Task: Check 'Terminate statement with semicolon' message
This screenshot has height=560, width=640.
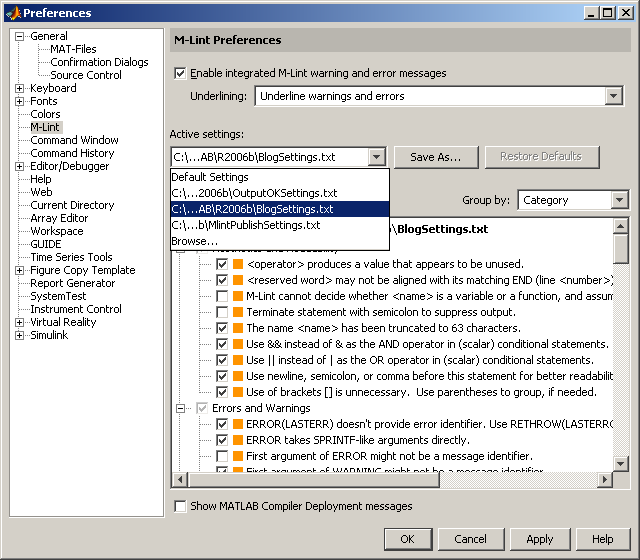Action: pyautogui.click(x=222, y=312)
